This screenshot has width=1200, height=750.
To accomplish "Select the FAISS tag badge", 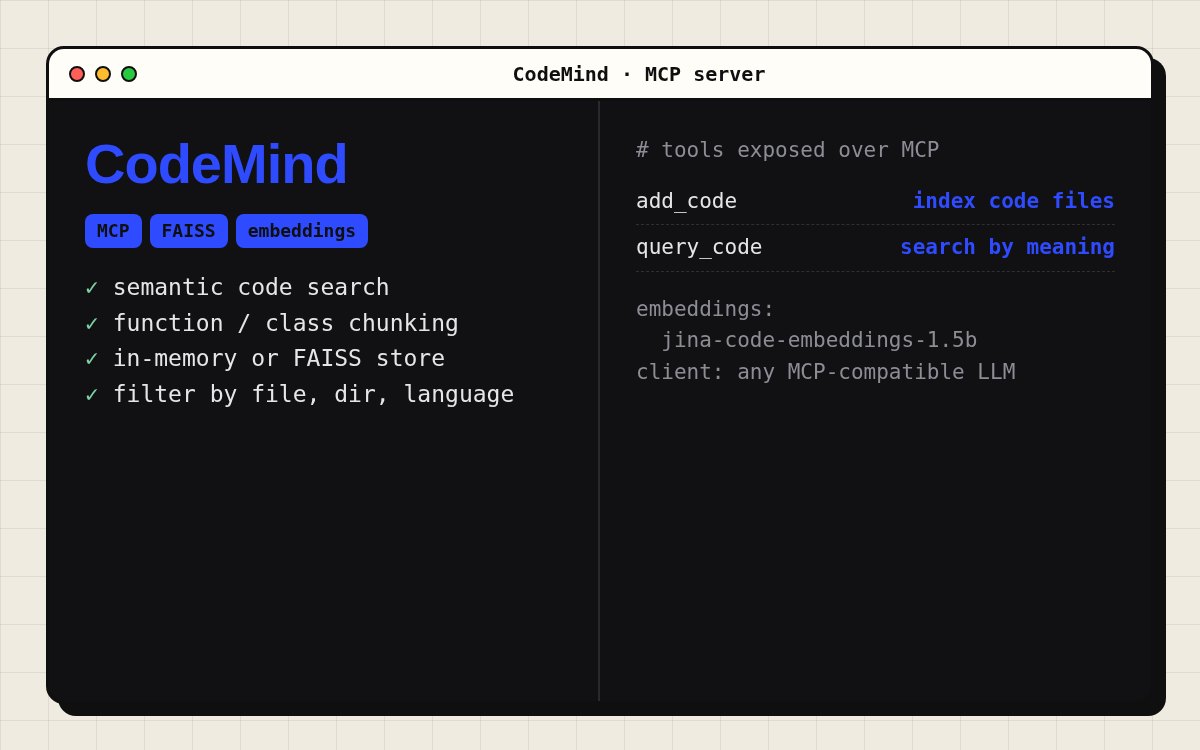I will point(189,231).
